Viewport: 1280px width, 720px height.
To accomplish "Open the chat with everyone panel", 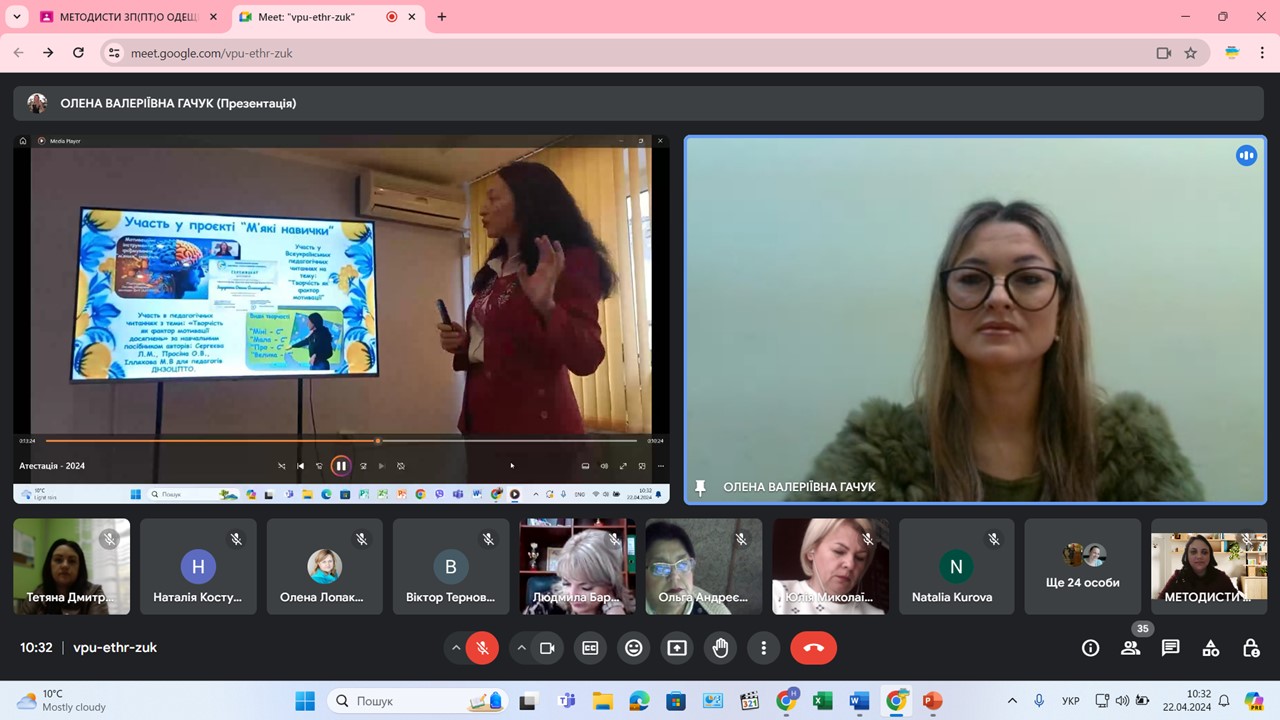I will point(1170,648).
